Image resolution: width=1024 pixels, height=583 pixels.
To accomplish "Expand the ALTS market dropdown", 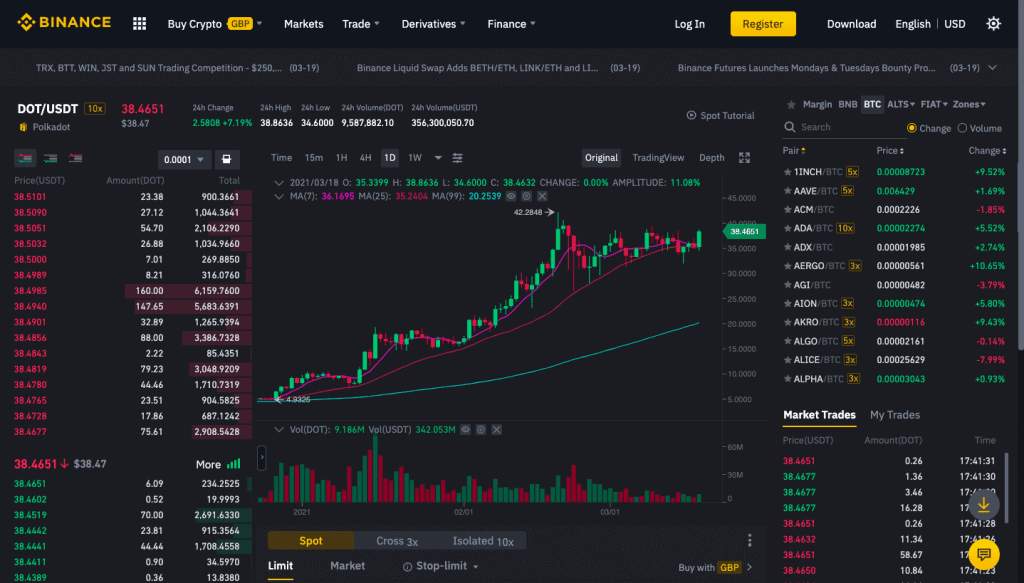I will click(901, 104).
